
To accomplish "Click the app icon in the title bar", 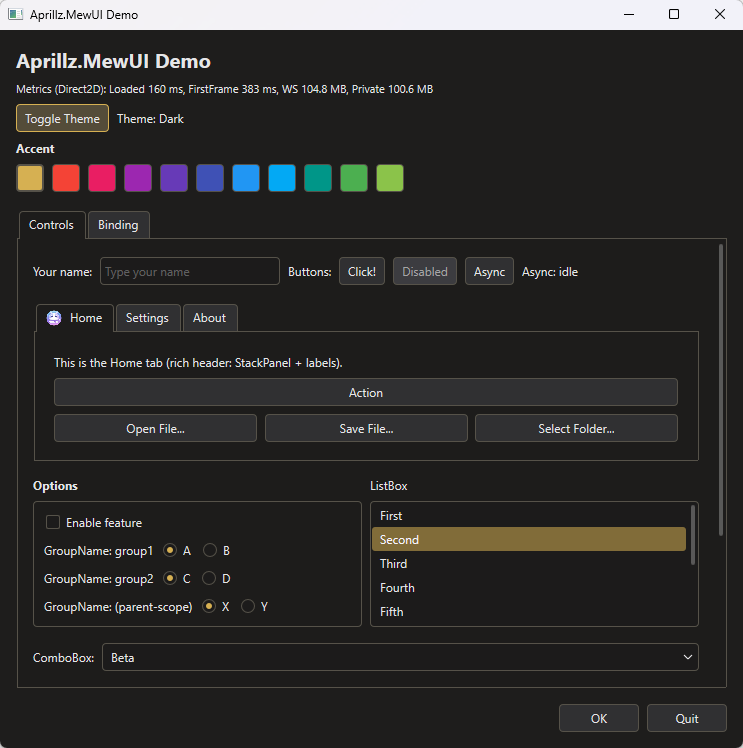I will click(x=15, y=14).
